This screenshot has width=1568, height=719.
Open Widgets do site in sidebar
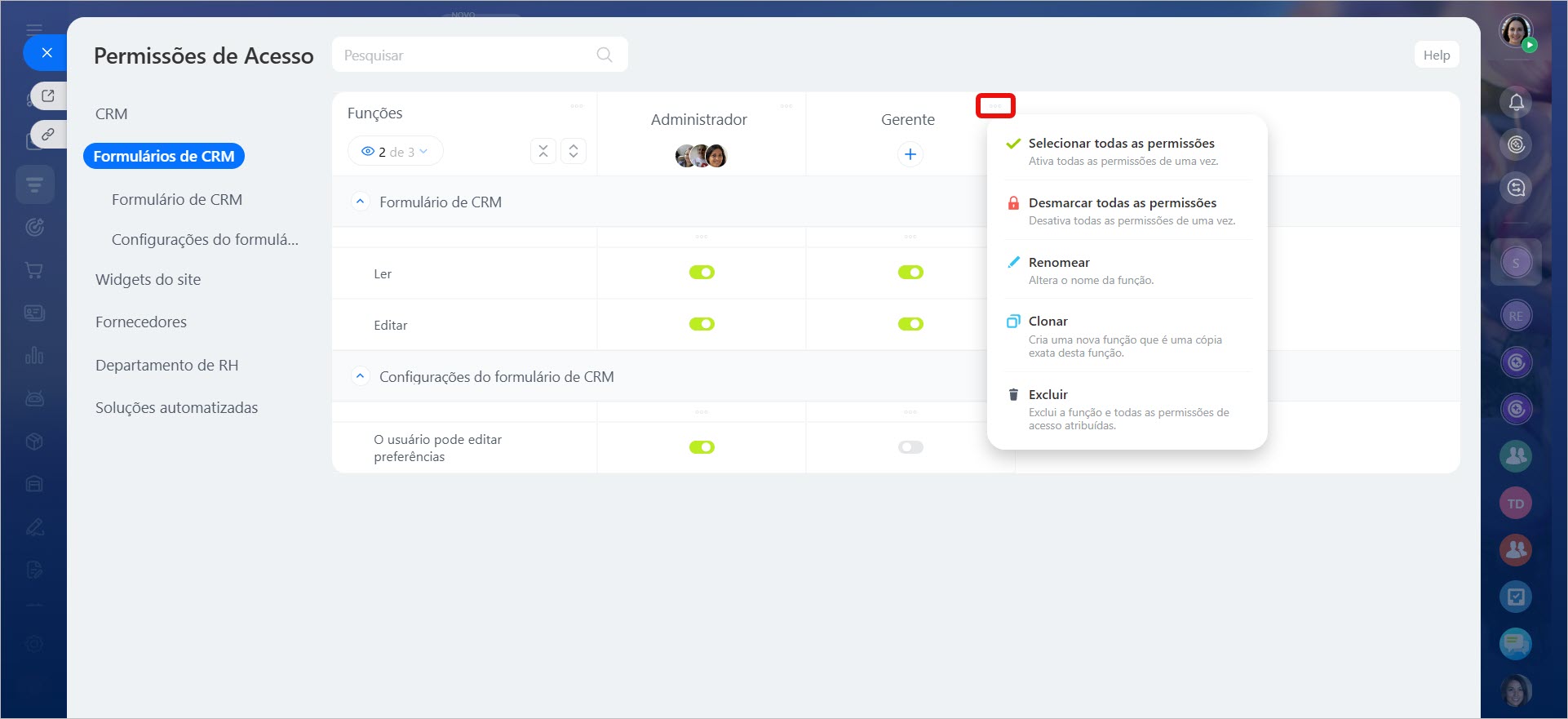pyautogui.click(x=148, y=279)
